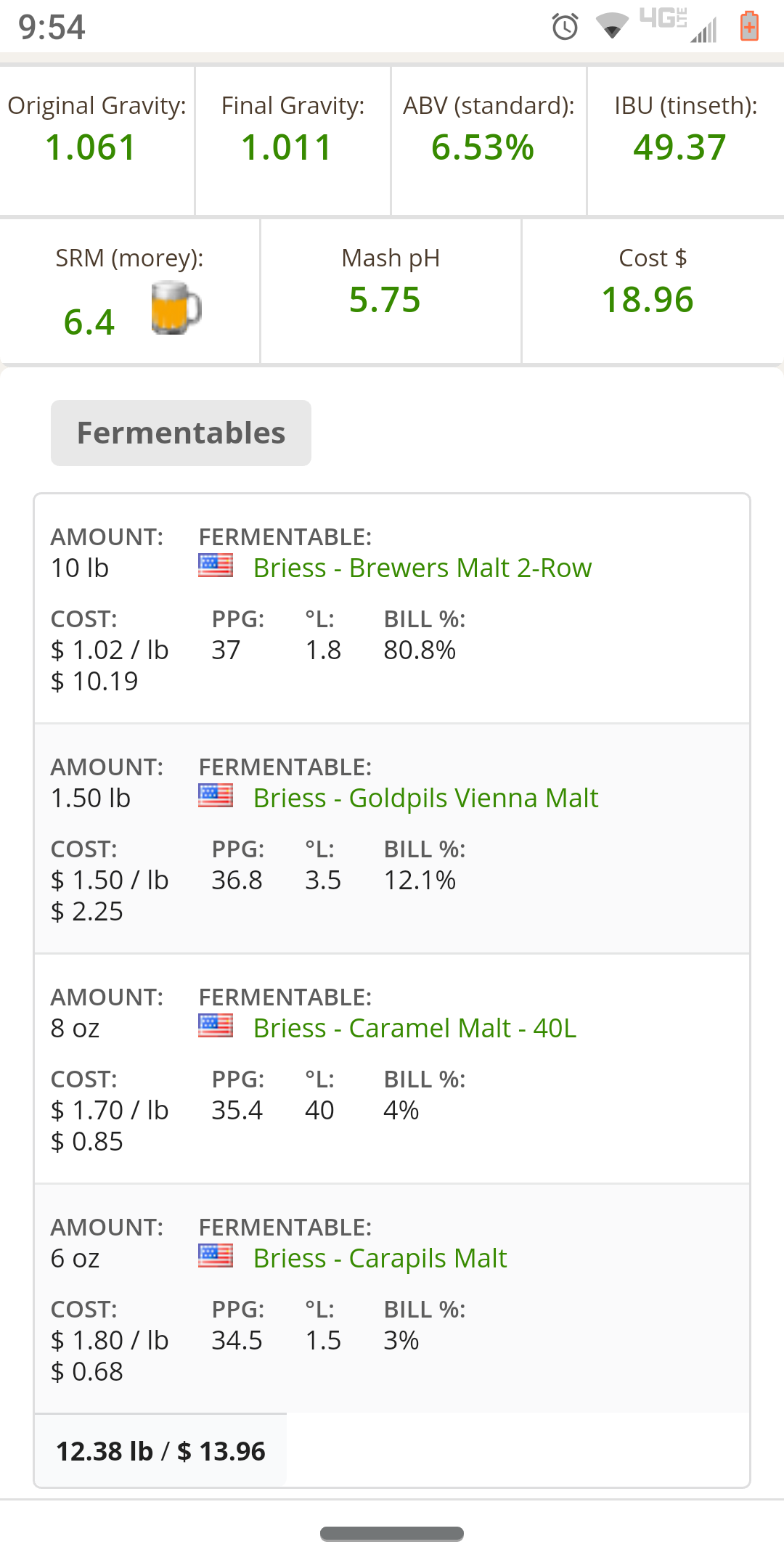Tap the alarm clock status bar icon
Screen dimensions: 784x1568
point(565,27)
